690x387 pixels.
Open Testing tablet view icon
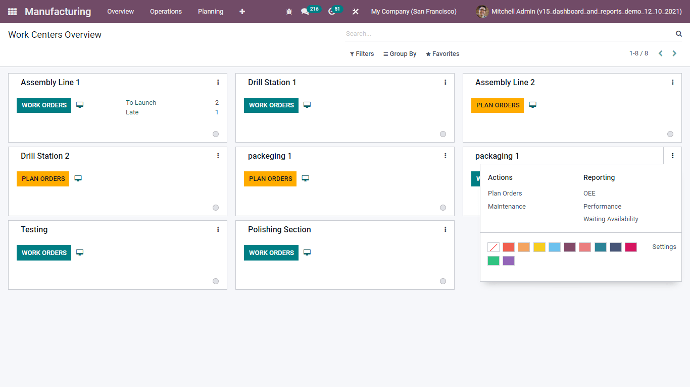click(x=80, y=252)
